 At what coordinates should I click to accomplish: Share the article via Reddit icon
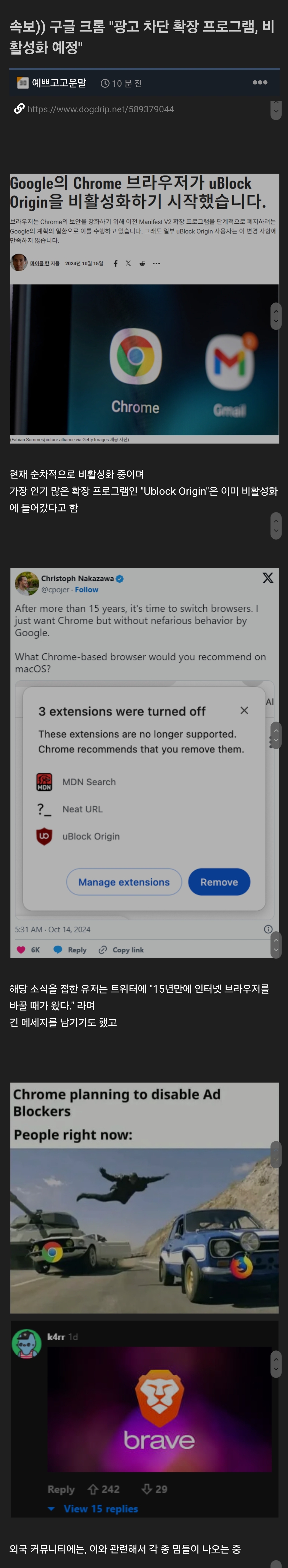142,263
